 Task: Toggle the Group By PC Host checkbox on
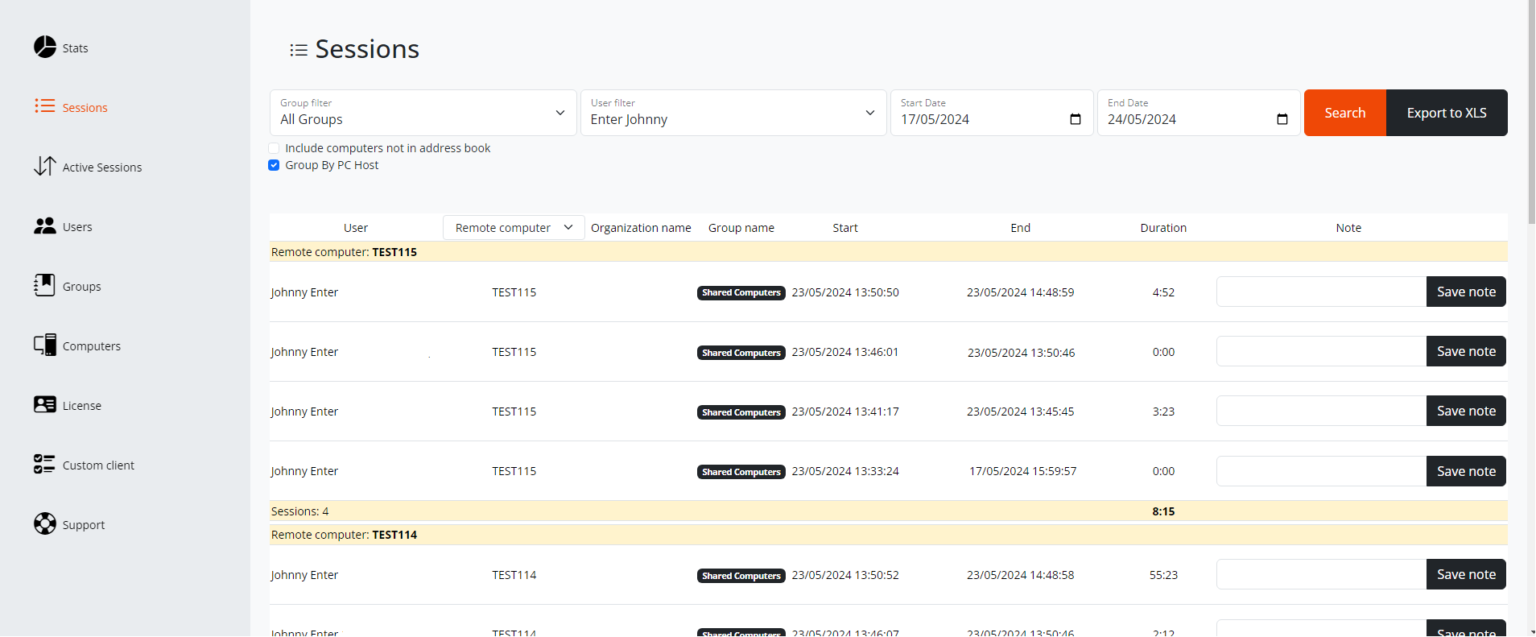click(x=273, y=165)
